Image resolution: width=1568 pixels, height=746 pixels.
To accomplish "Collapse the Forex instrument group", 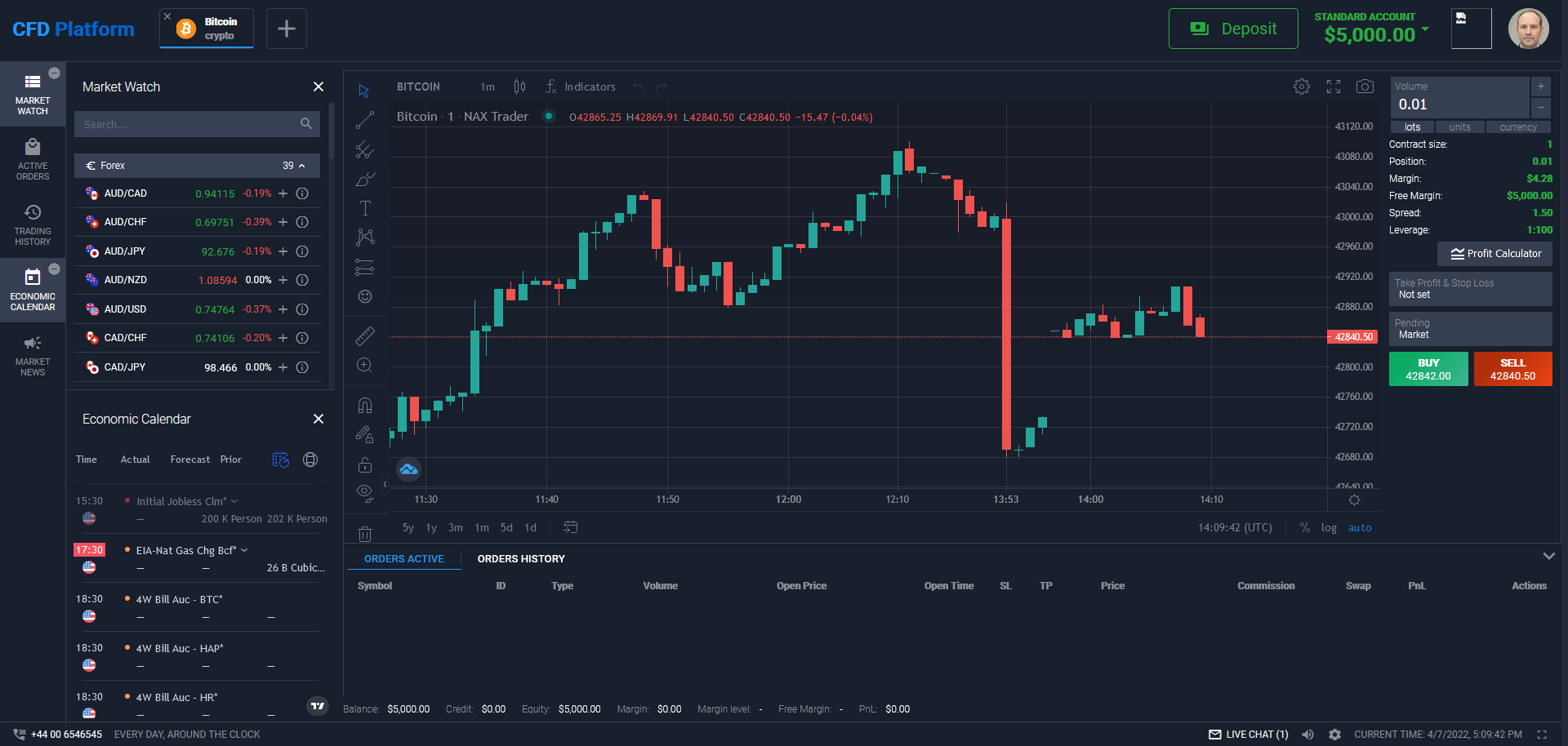I will click(x=301, y=166).
